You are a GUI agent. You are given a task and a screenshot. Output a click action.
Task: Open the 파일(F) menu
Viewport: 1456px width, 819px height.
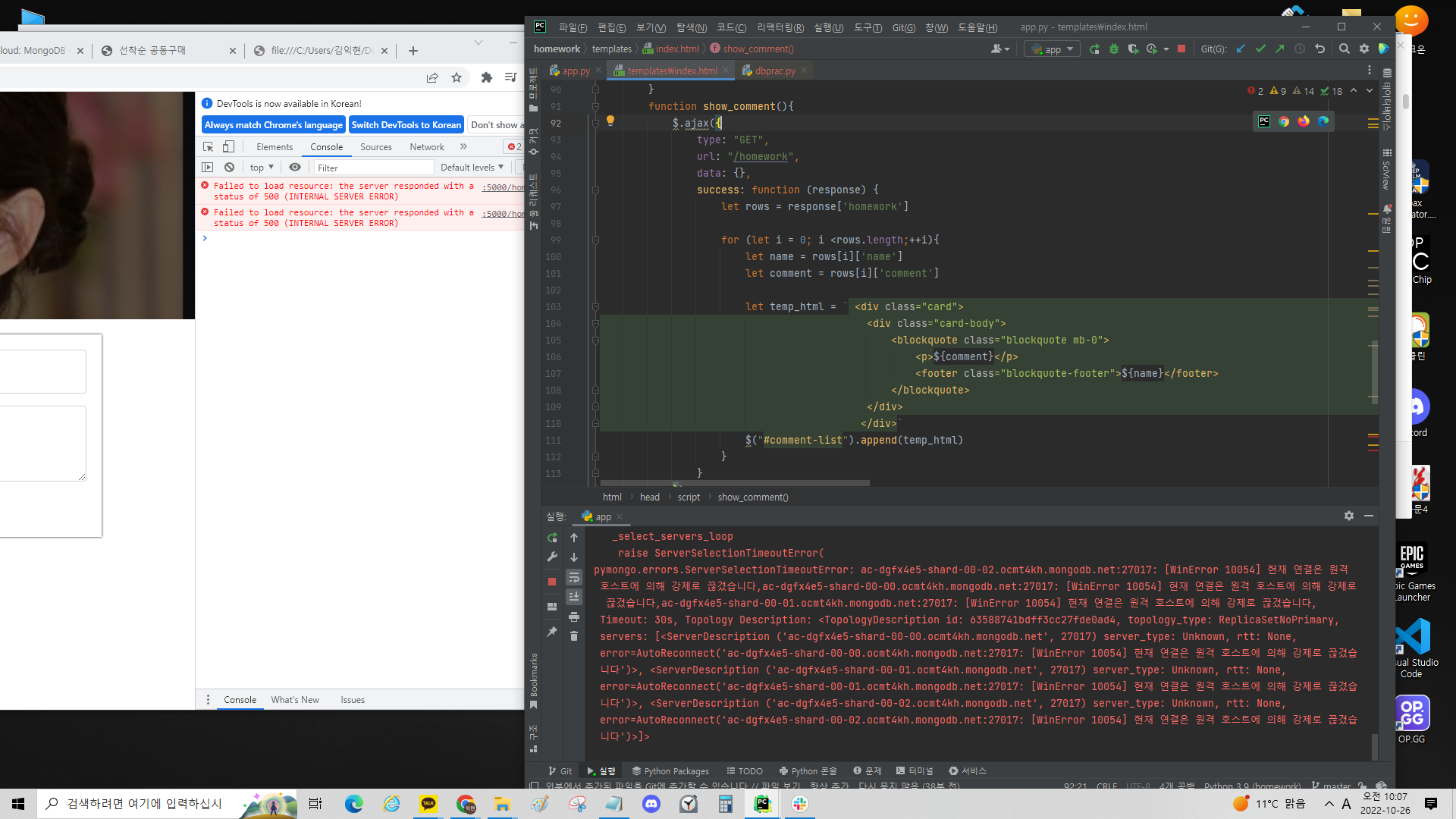tap(573, 27)
